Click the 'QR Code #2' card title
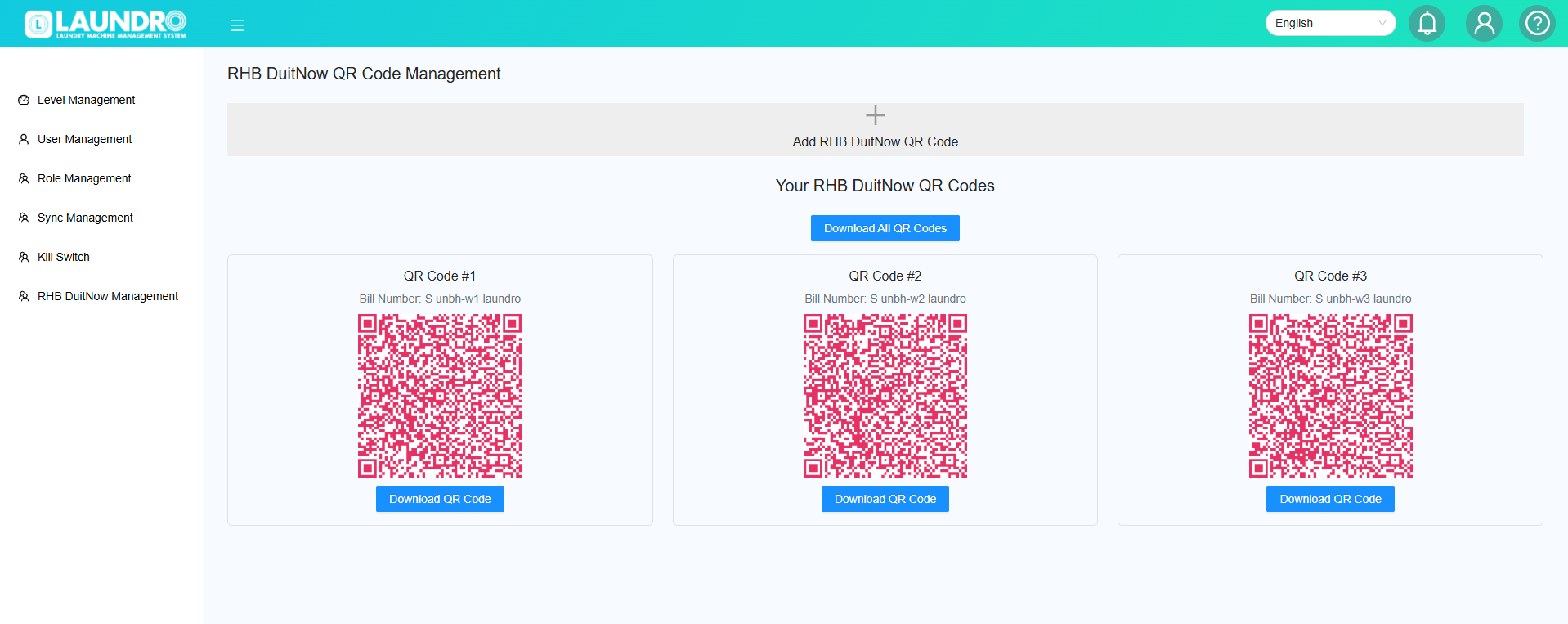 pos(885,276)
